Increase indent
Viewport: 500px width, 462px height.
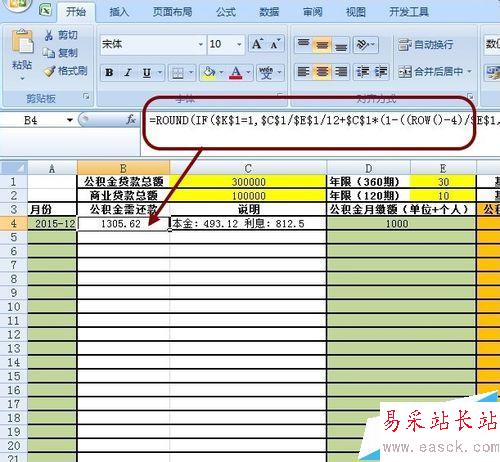[380, 72]
